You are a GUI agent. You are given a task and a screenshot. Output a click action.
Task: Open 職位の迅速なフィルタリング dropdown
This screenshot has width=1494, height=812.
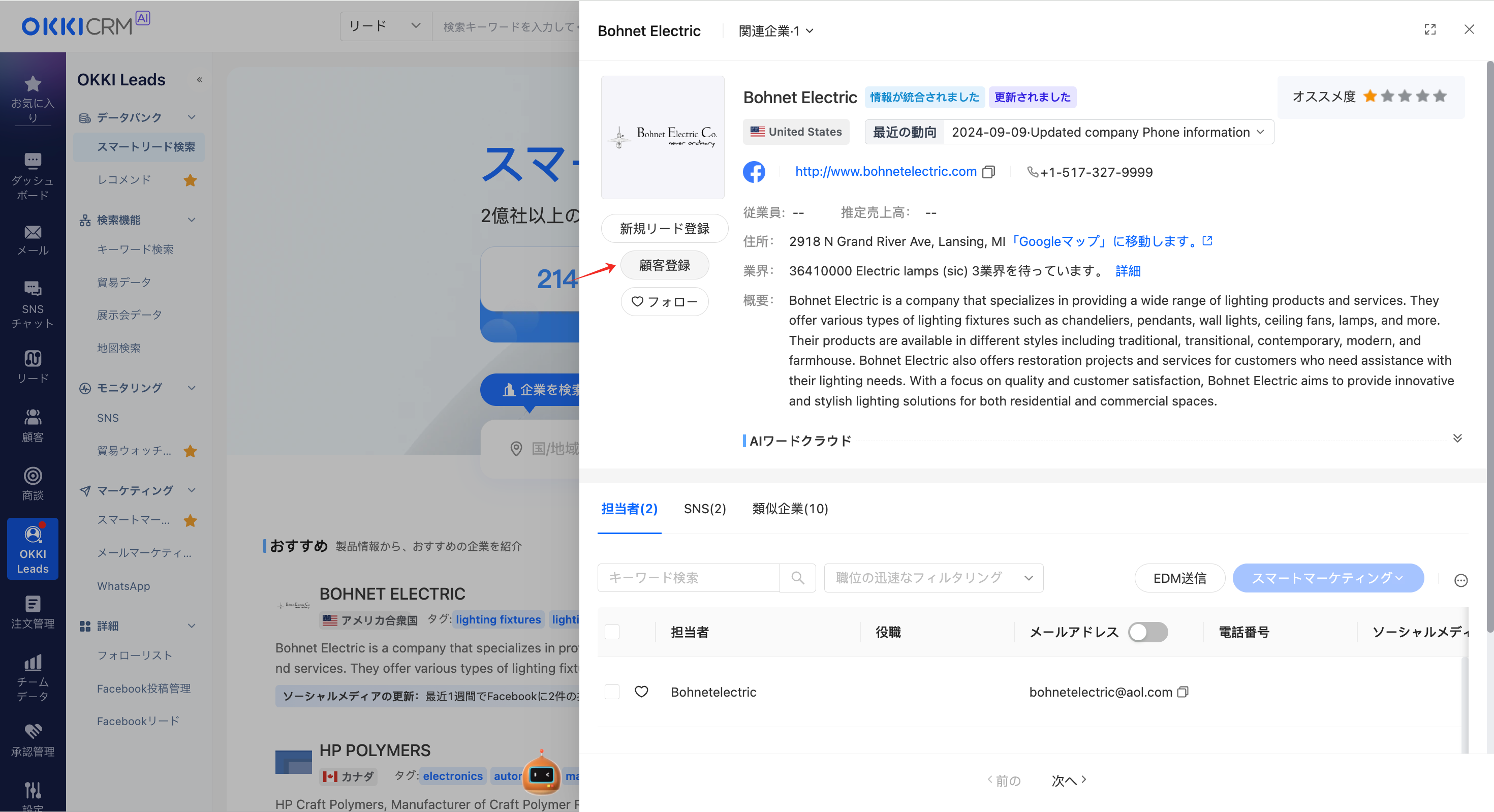933,578
